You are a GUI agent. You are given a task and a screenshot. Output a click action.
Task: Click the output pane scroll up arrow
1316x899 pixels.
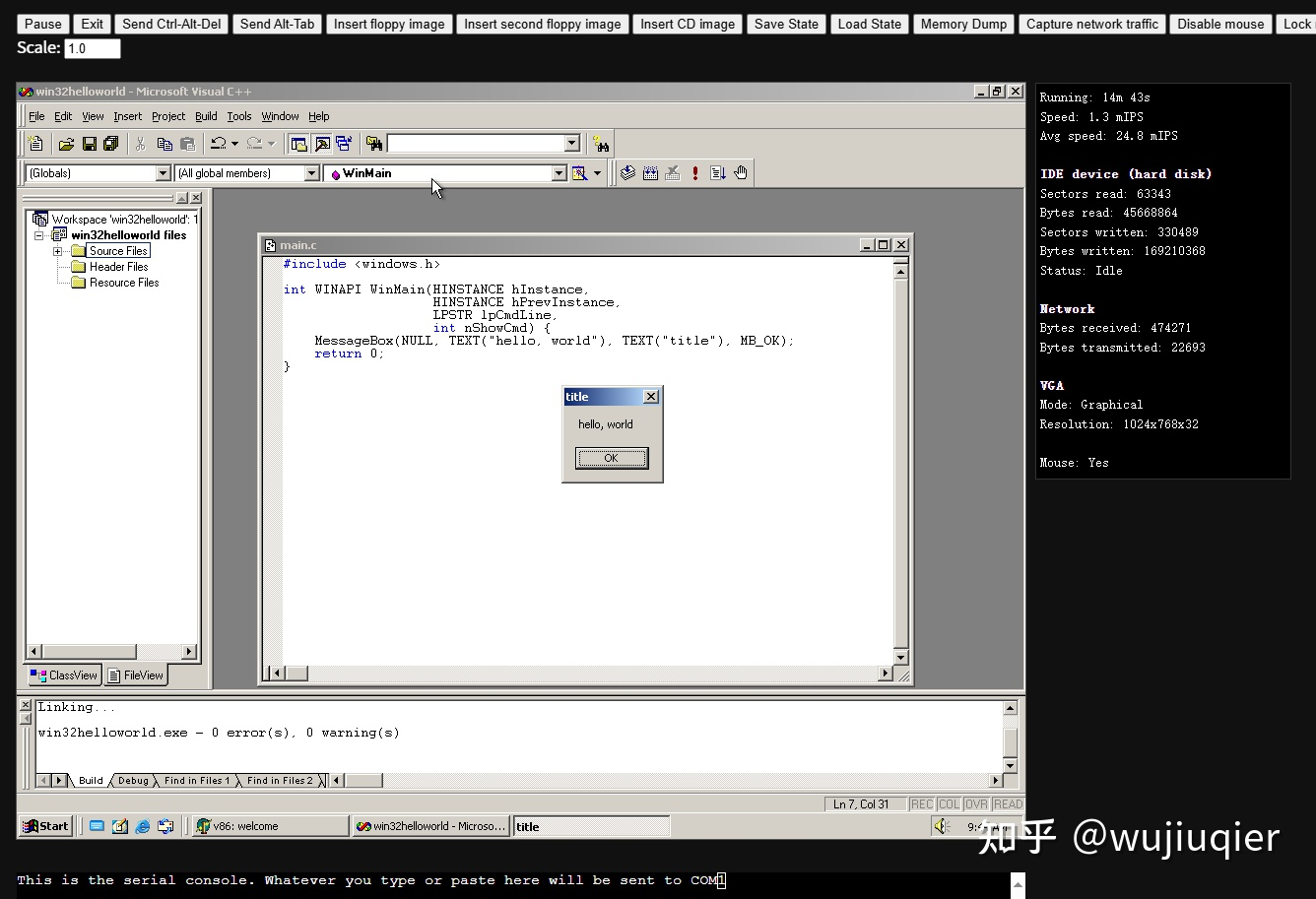tap(1010, 708)
